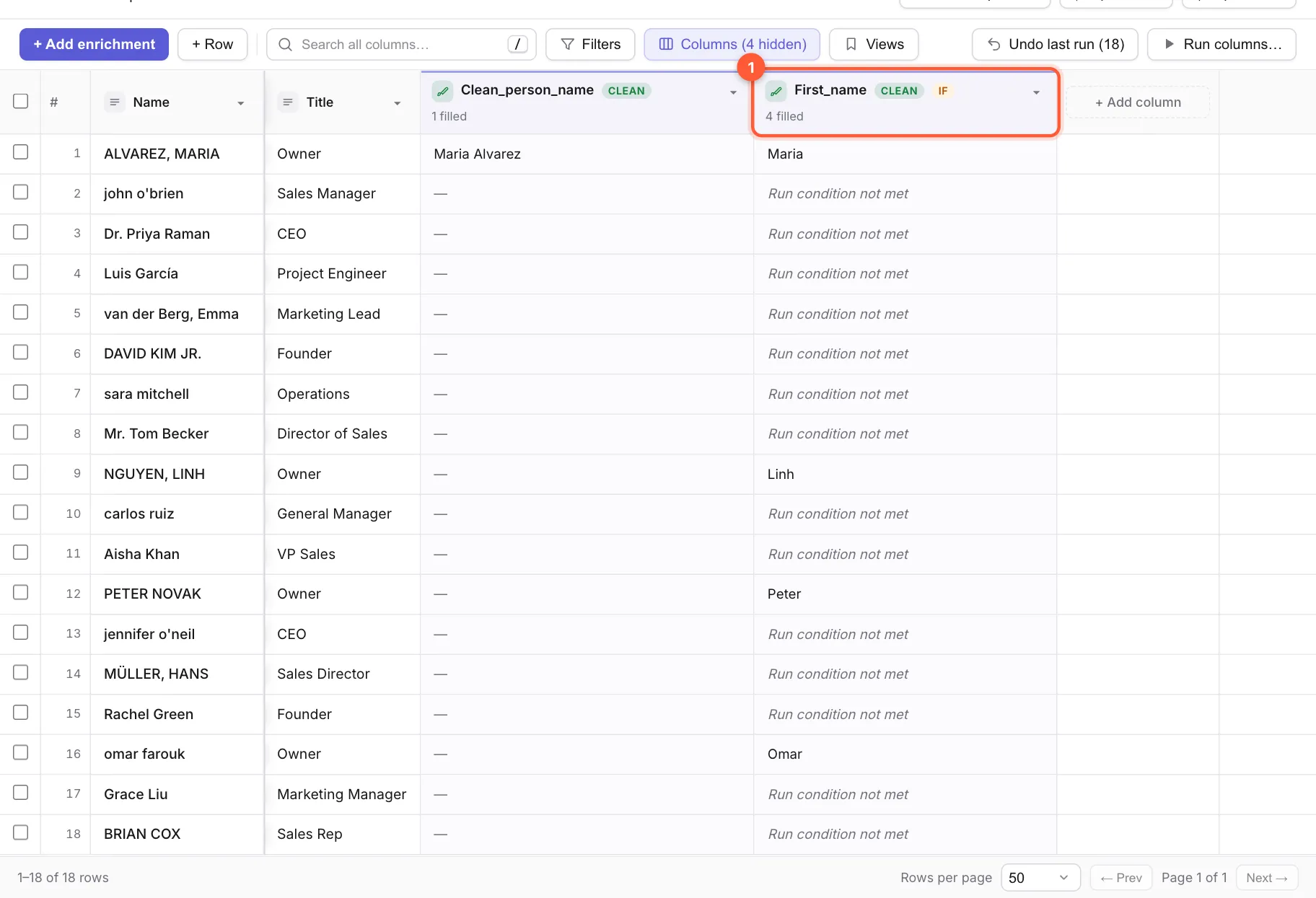Screen dimensions: 1316x898
Task: Expand Clean_person_name column menu arrow
Action: point(733,92)
